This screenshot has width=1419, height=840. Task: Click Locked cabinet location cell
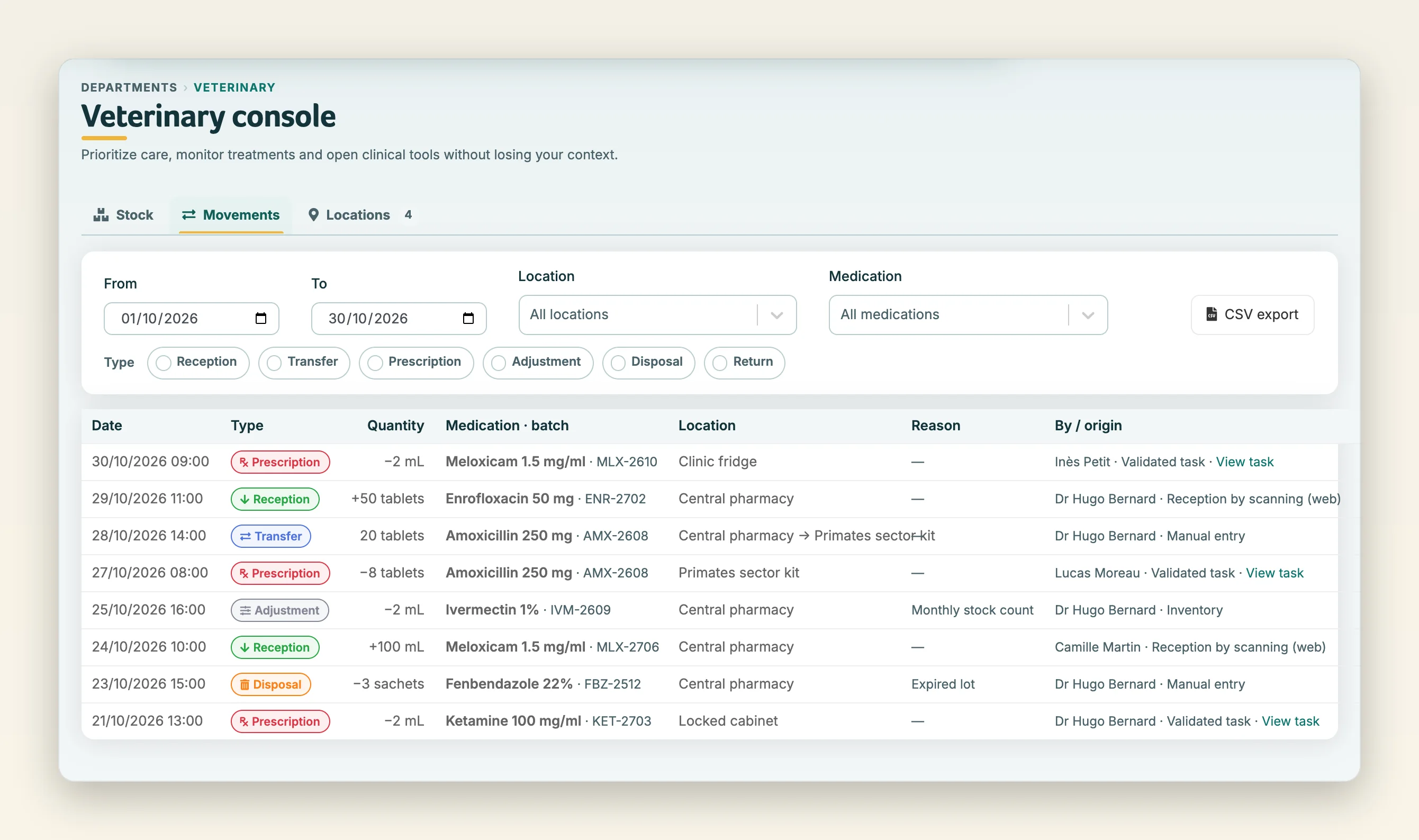coord(728,721)
